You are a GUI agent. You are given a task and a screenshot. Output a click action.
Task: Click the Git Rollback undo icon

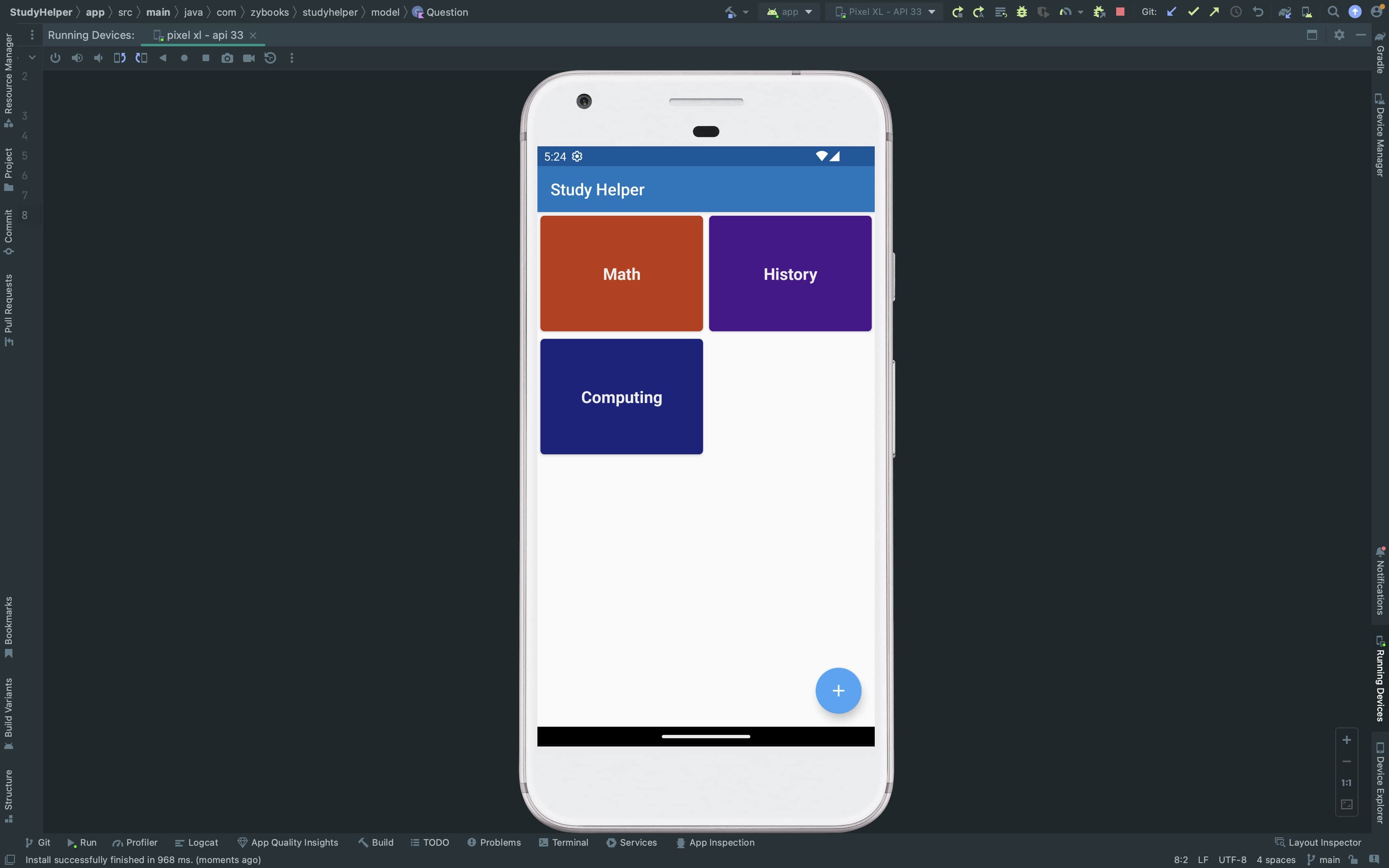point(1258,12)
